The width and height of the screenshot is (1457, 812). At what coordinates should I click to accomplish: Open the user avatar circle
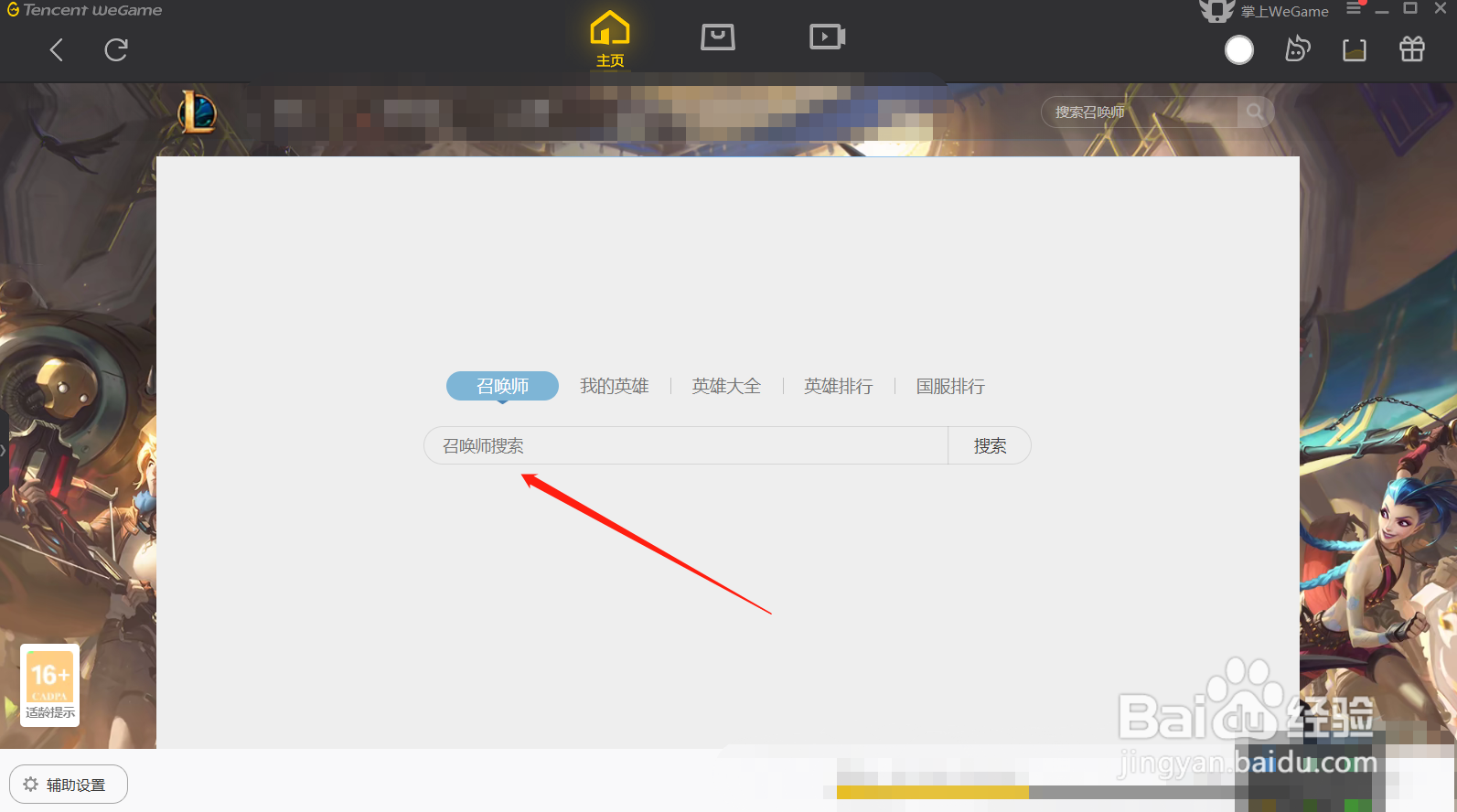click(x=1239, y=49)
